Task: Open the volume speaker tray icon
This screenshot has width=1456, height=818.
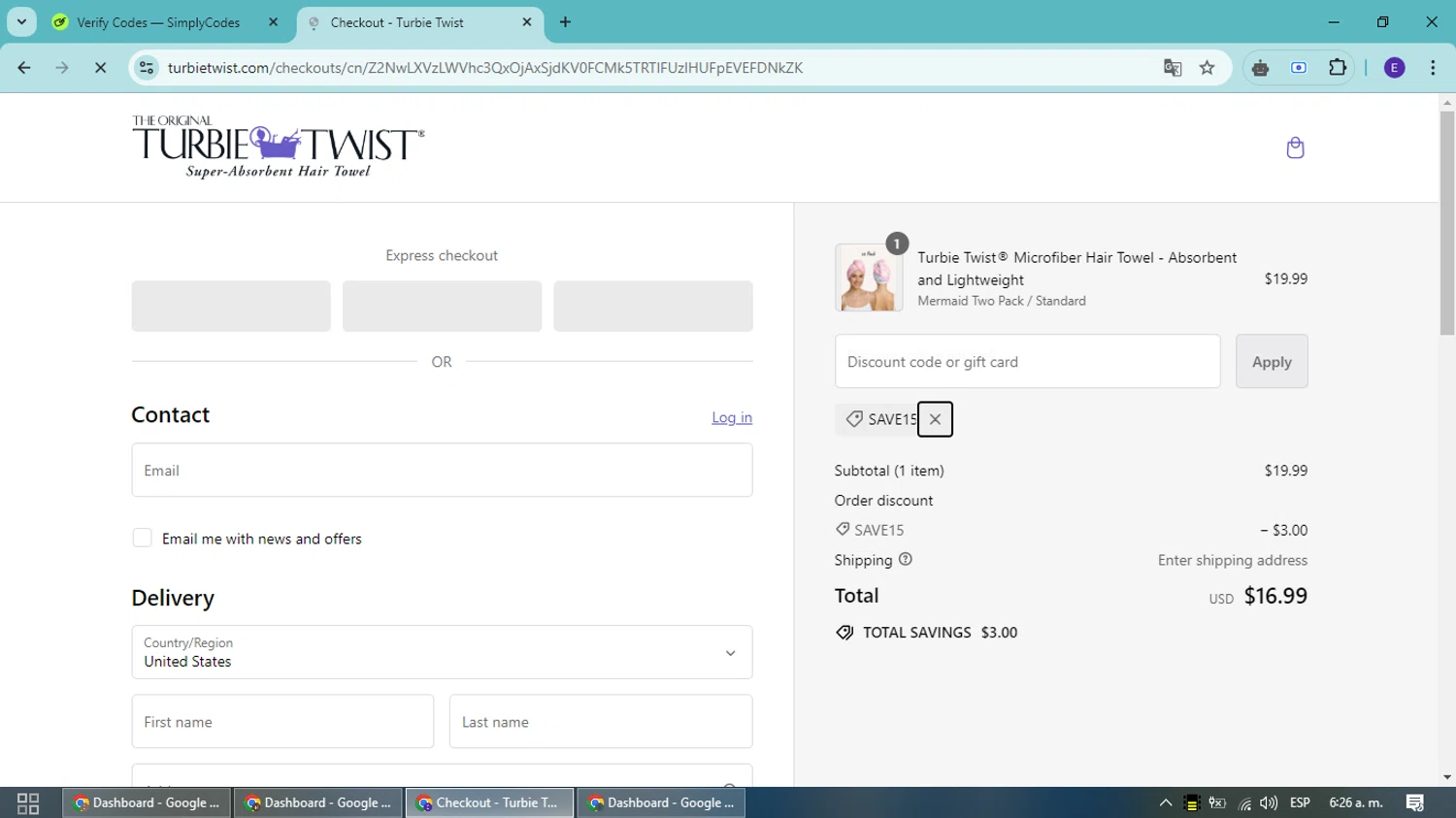Action: (x=1269, y=803)
